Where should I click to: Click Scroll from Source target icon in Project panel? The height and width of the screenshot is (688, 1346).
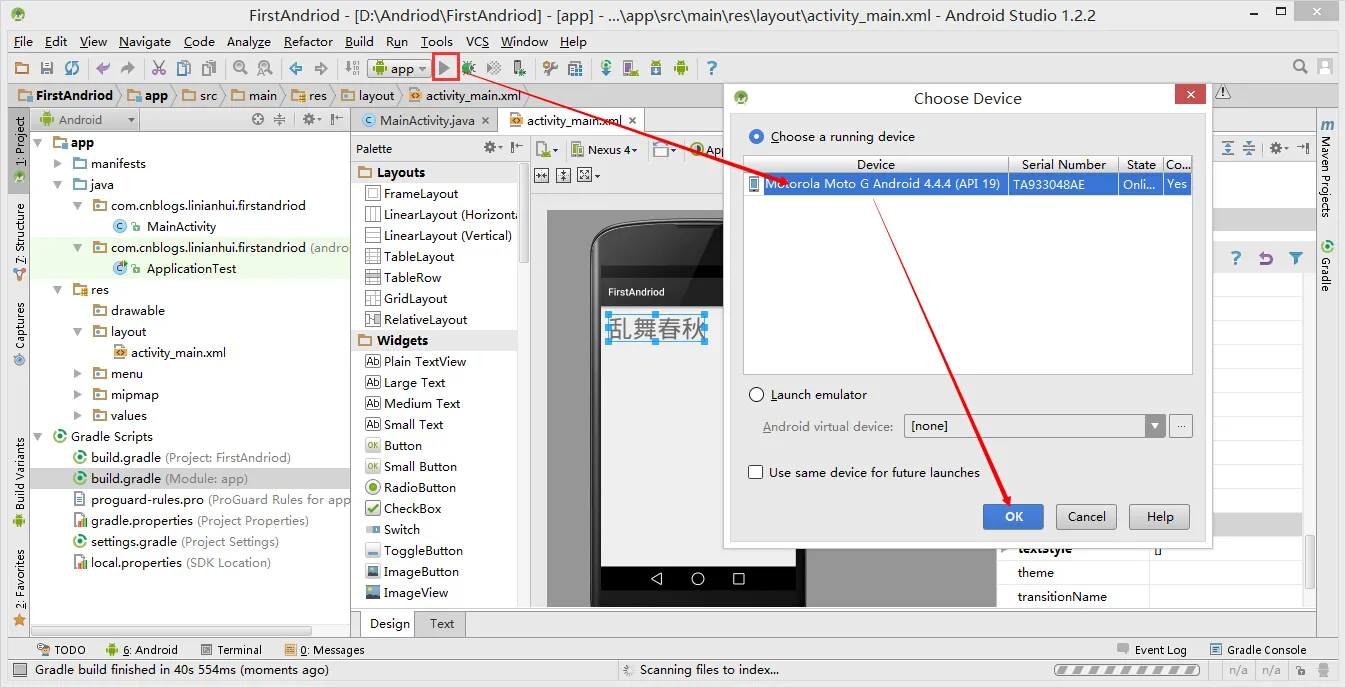pyautogui.click(x=258, y=119)
